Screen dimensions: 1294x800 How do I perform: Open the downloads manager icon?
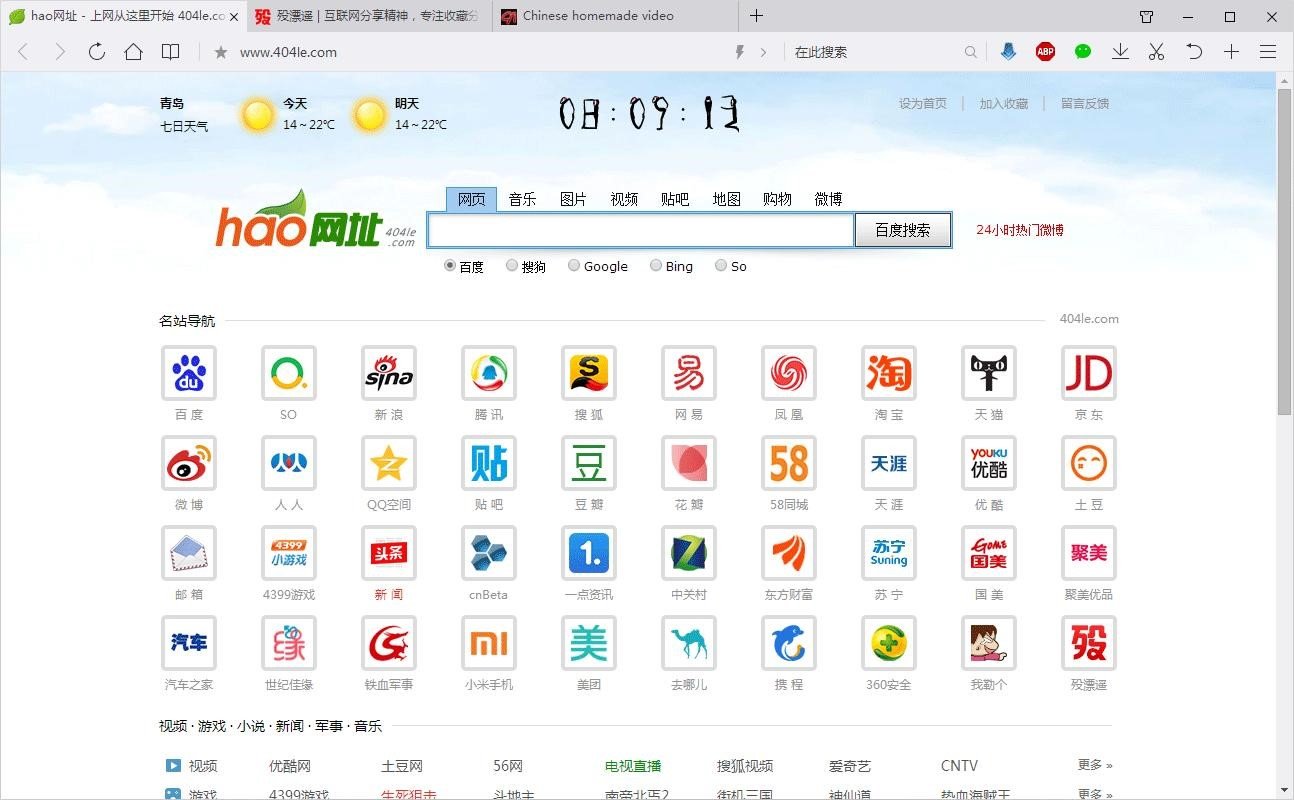tap(1120, 51)
